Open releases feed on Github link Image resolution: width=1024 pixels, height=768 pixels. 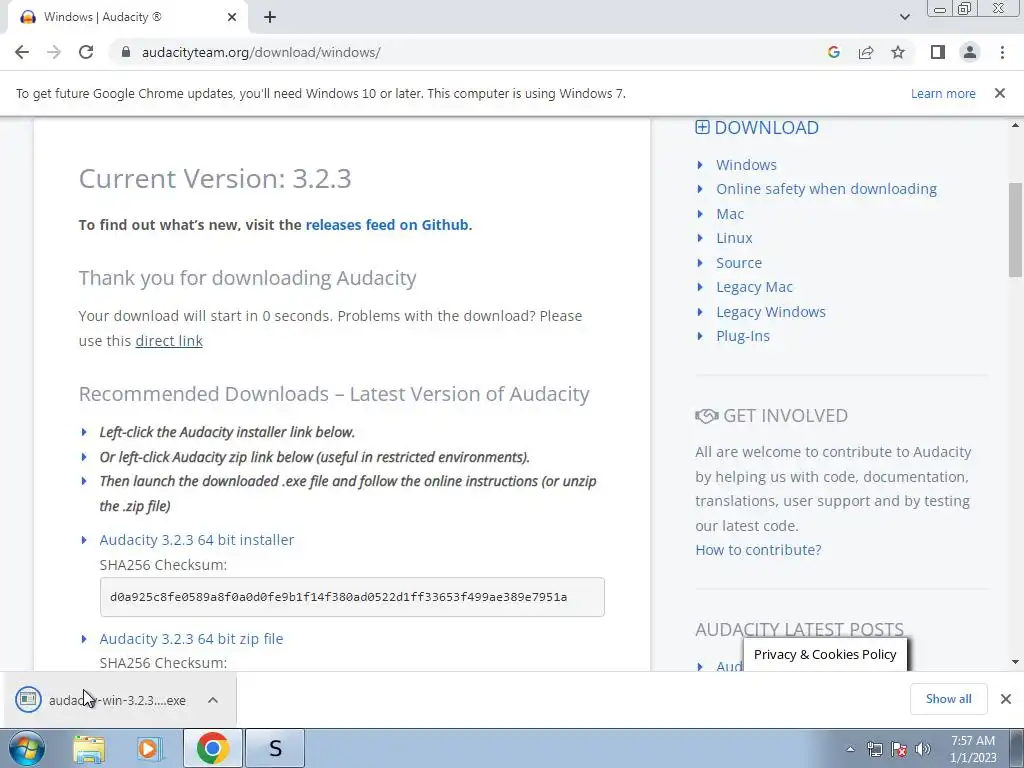[x=387, y=225]
